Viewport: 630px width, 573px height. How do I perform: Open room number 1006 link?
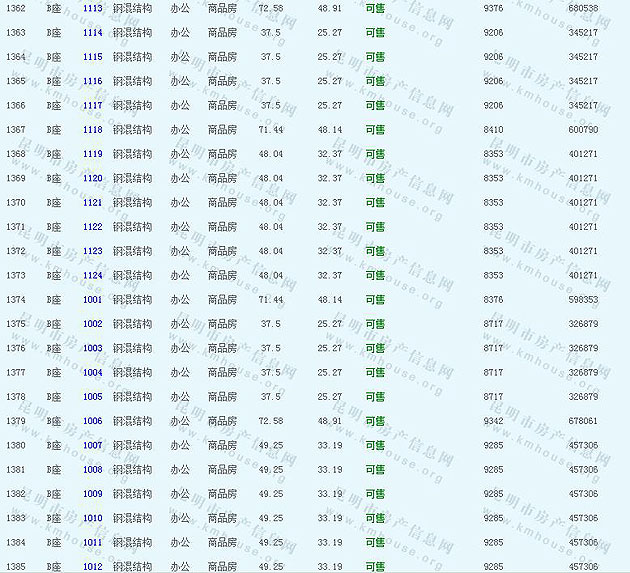tap(92, 421)
